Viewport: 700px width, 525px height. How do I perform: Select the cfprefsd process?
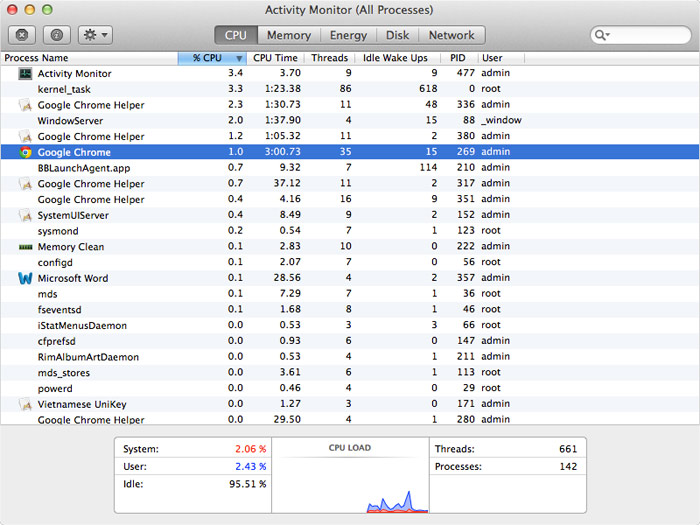350,341
